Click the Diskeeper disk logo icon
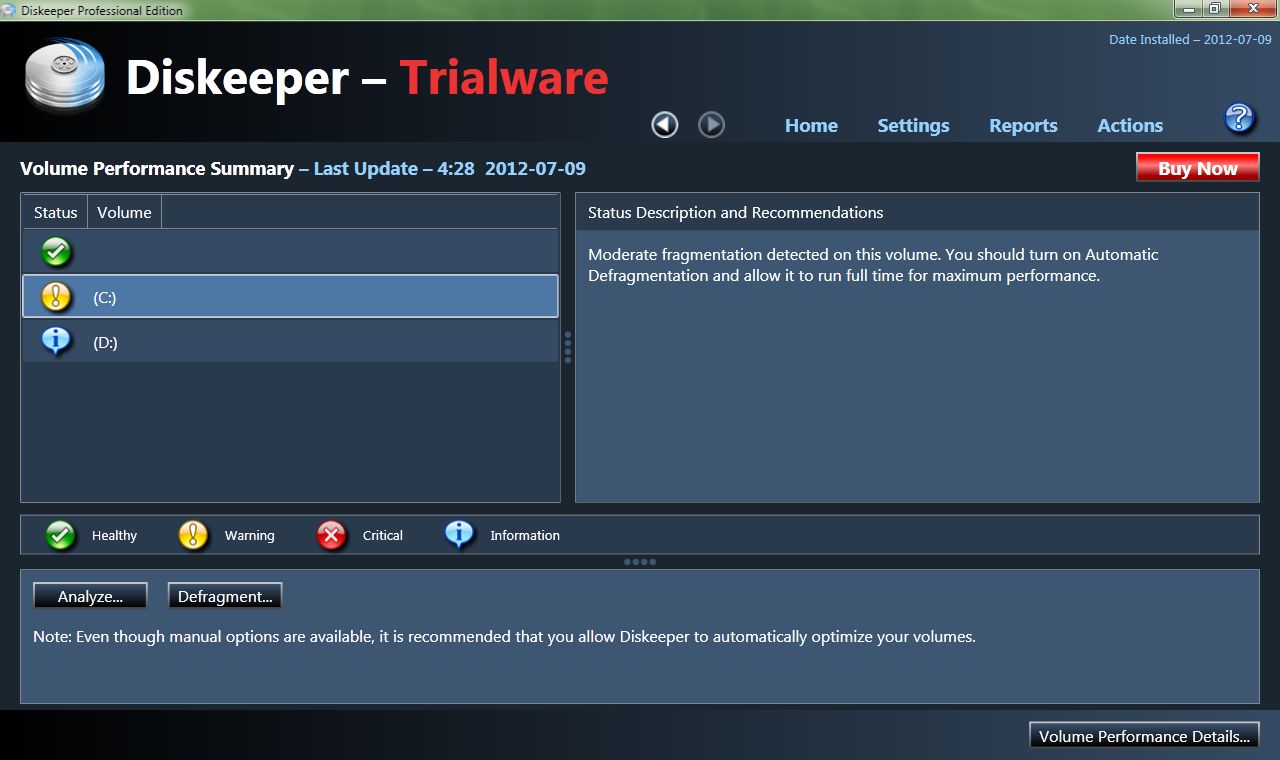This screenshot has width=1280, height=760. pos(65,75)
